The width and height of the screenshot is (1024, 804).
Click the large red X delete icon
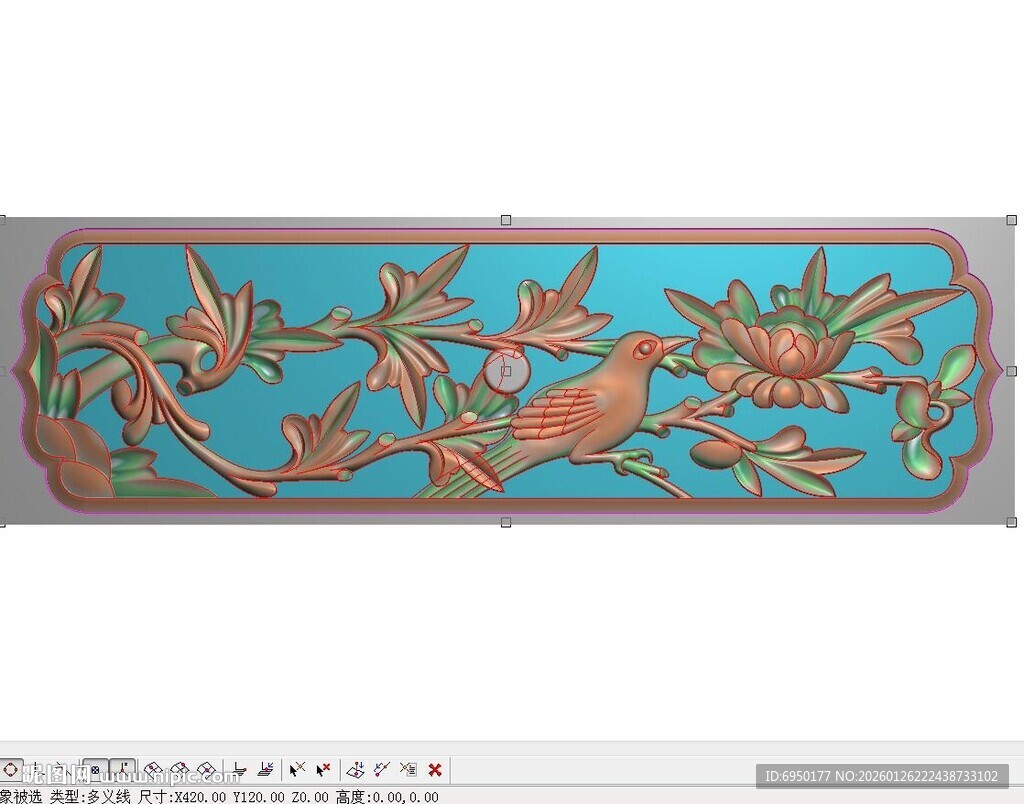(x=435, y=770)
